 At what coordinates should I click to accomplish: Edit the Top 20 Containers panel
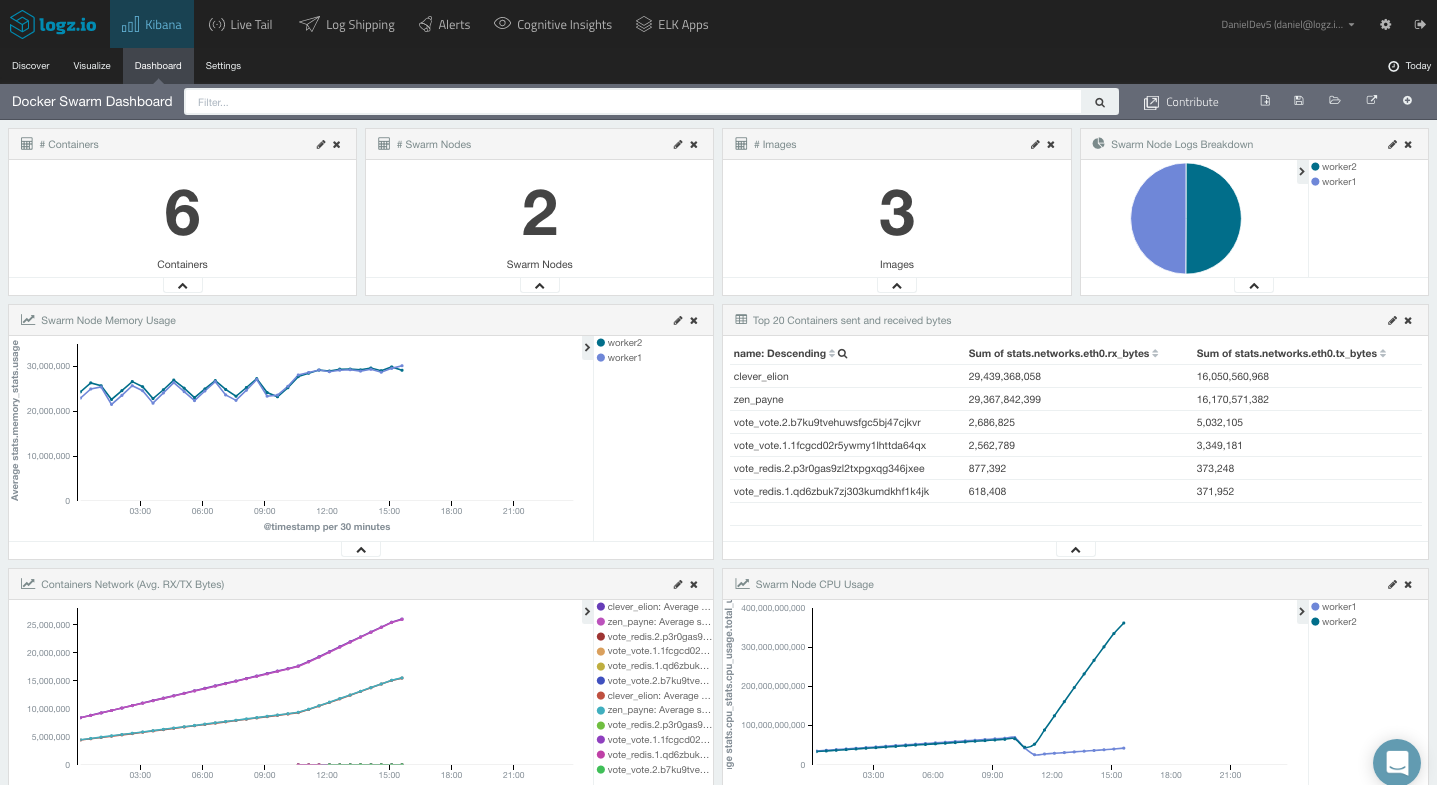coord(1392,320)
